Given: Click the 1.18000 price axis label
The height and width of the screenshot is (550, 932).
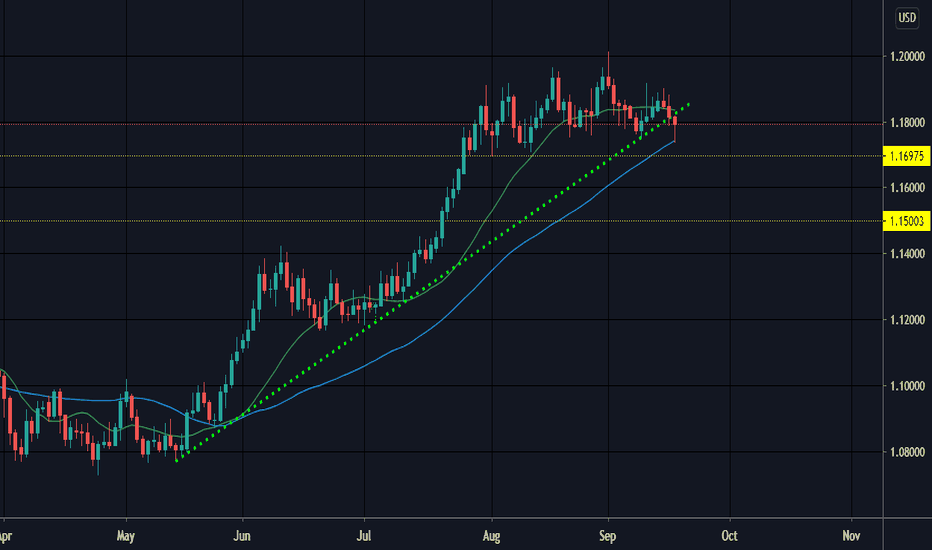Looking at the screenshot, I should coord(907,122).
